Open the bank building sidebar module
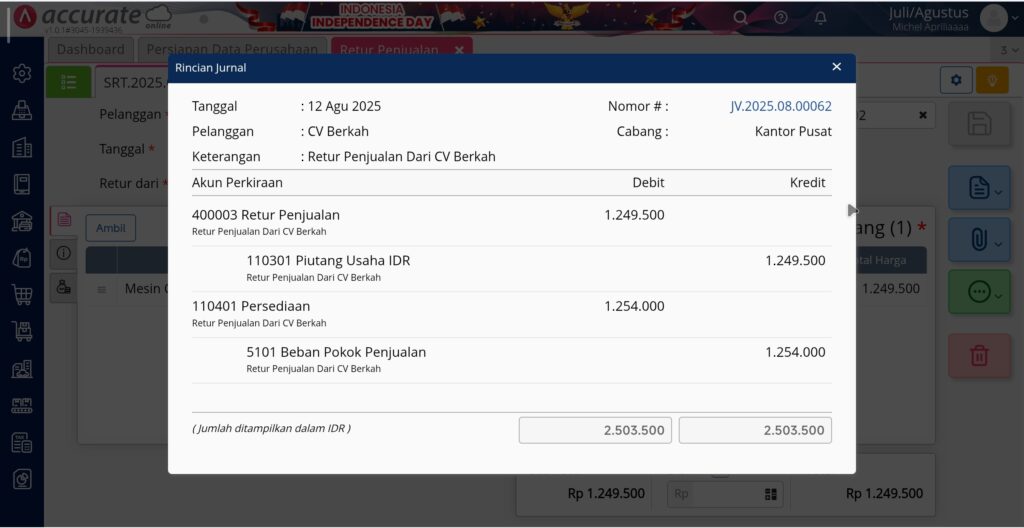Viewport: 1024px width, 528px height. point(22,222)
